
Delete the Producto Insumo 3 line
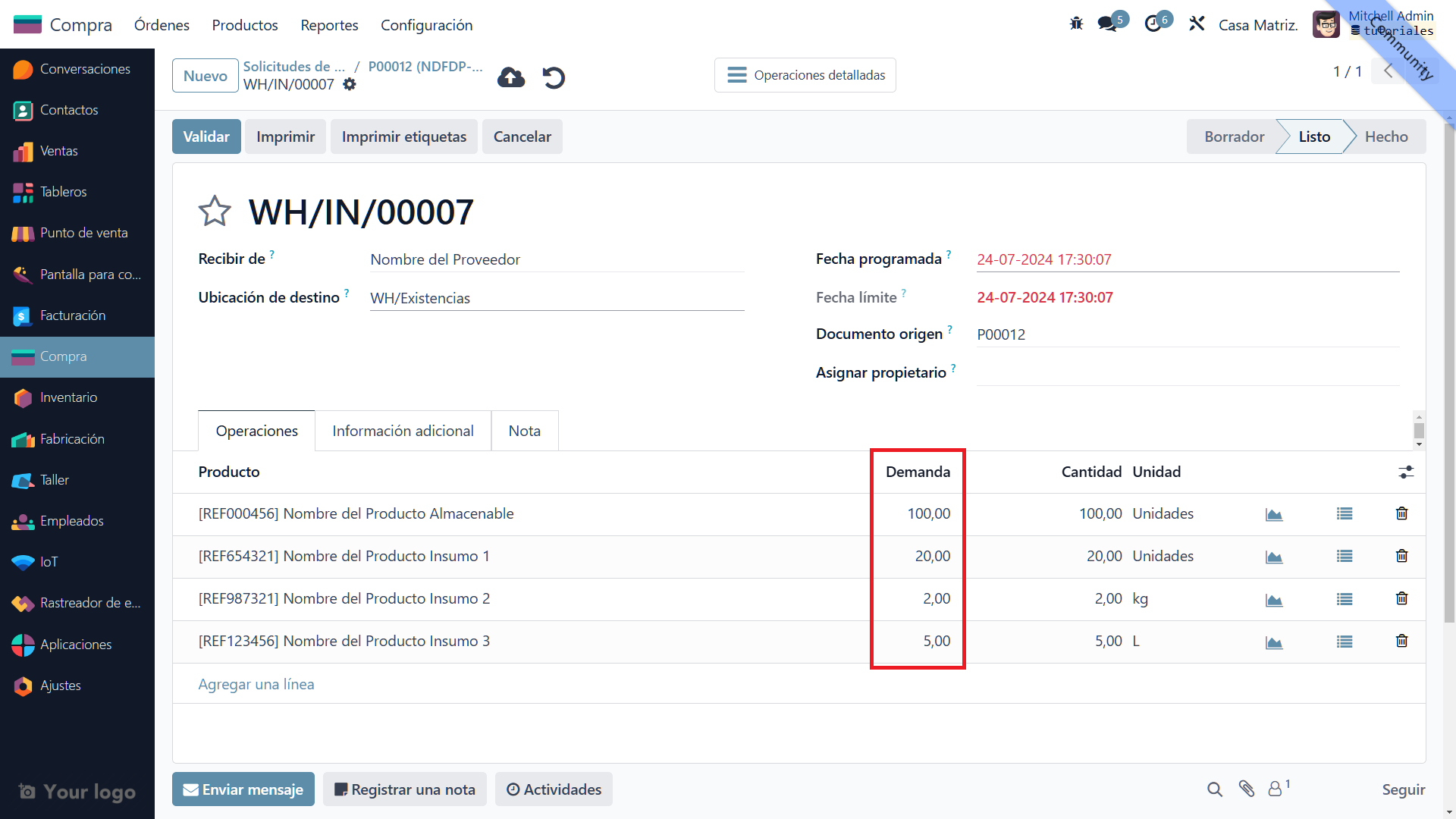click(x=1401, y=642)
